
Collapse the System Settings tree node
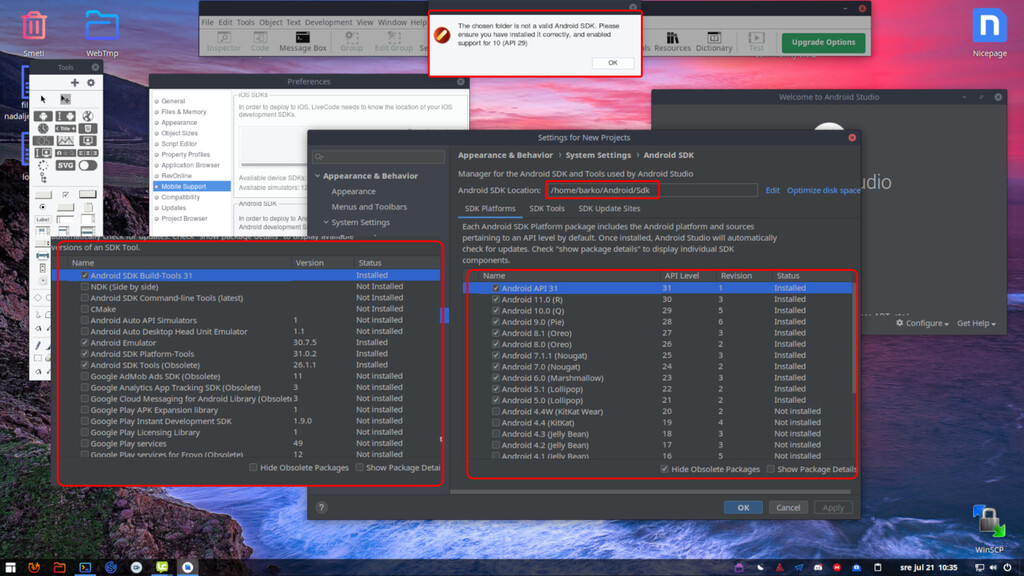(326, 222)
